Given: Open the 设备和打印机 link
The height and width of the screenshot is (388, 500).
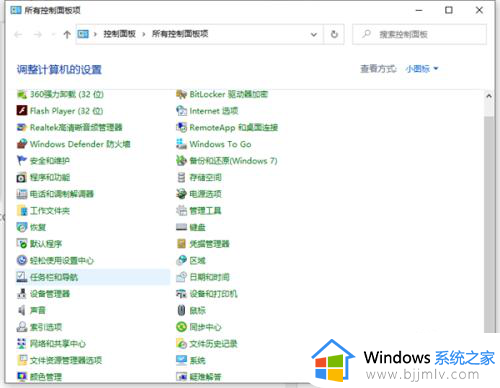Looking at the screenshot, I should 213,294.
